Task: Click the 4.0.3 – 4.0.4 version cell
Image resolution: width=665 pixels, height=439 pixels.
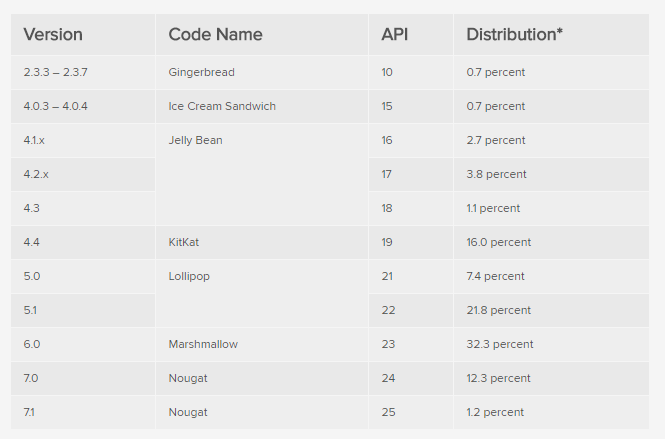Action: pyautogui.click(x=83, y=106)
